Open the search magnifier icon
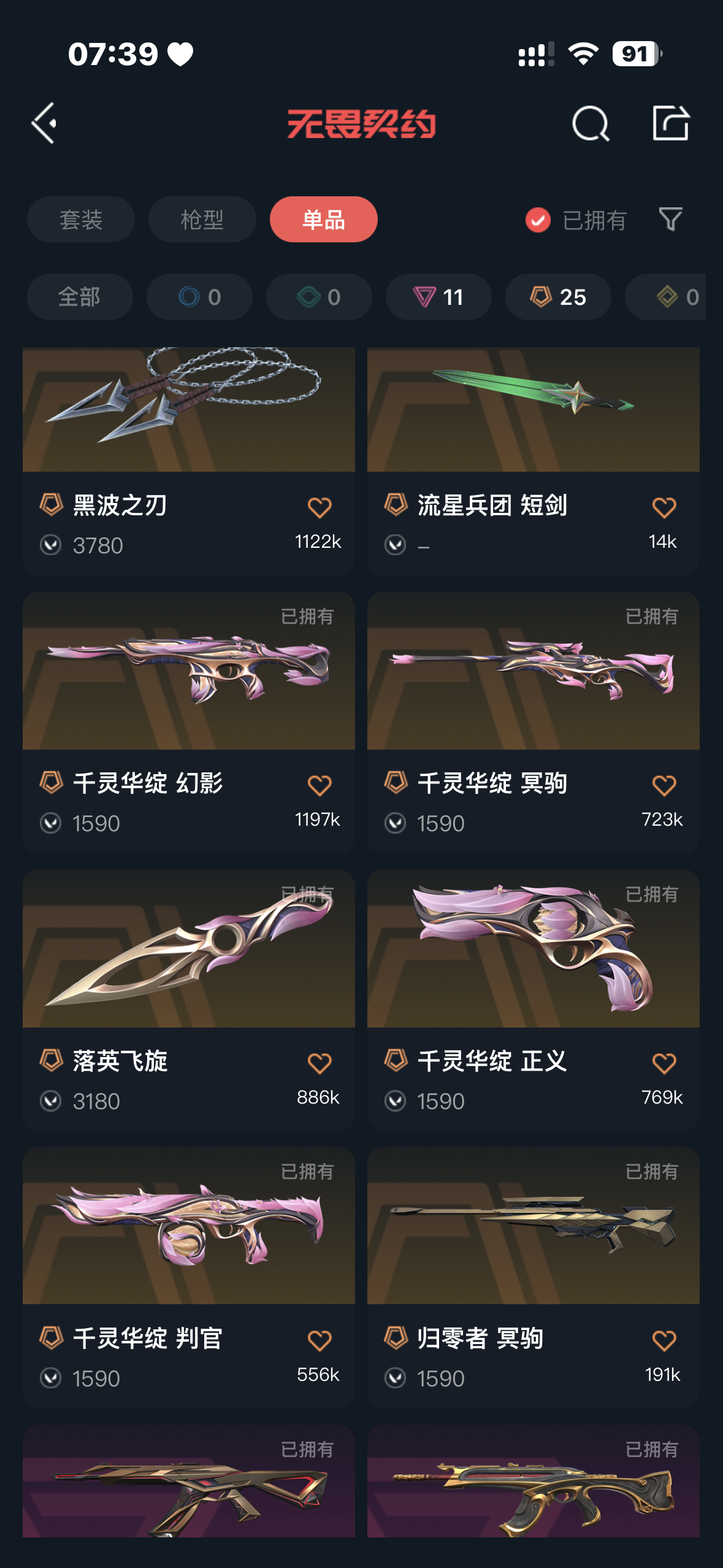Viewport: 723px width, 1568px height. (591, 123)
